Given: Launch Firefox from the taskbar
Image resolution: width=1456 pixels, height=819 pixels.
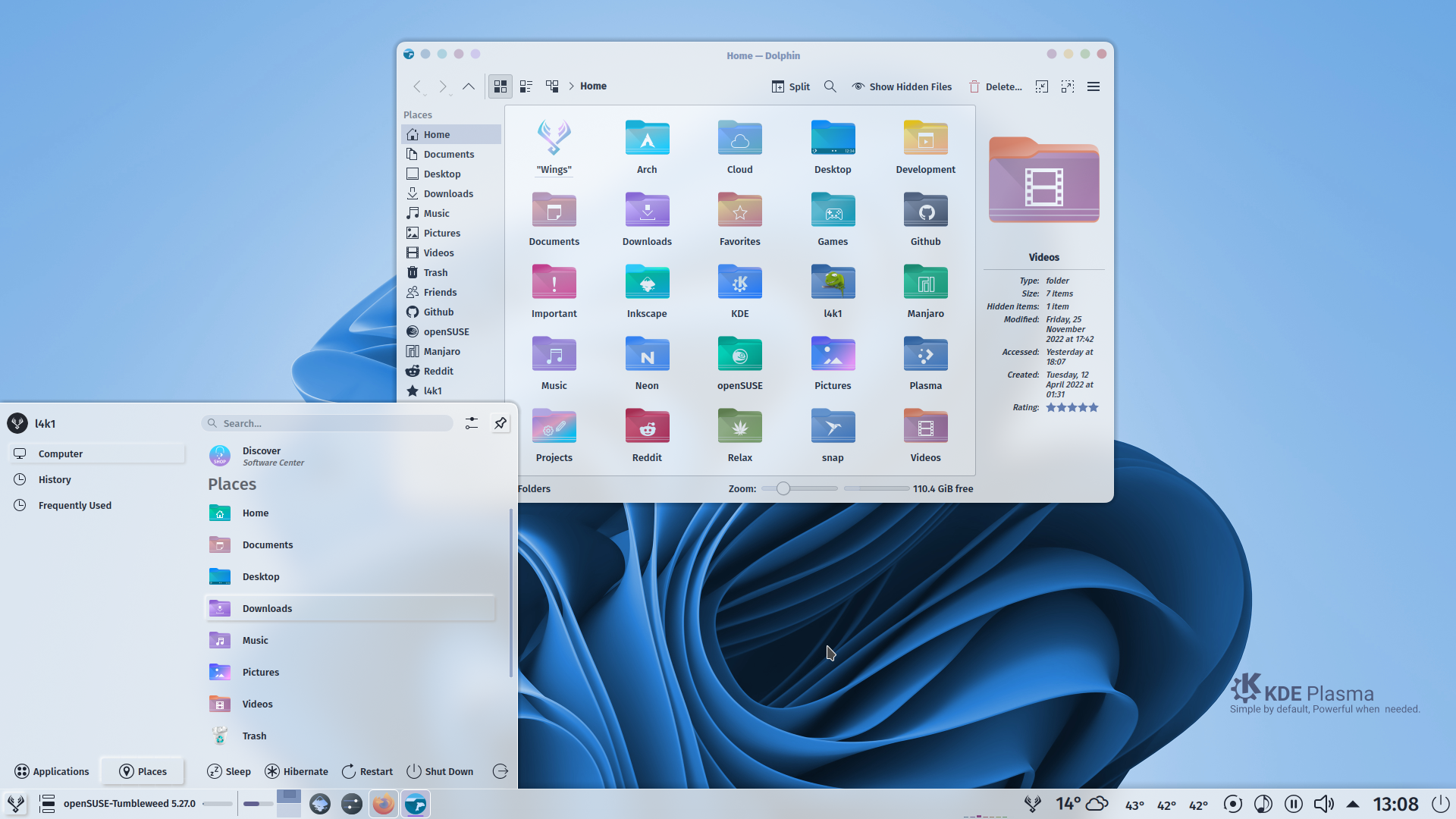Looking at the screenshot, I should click(384, 804).
